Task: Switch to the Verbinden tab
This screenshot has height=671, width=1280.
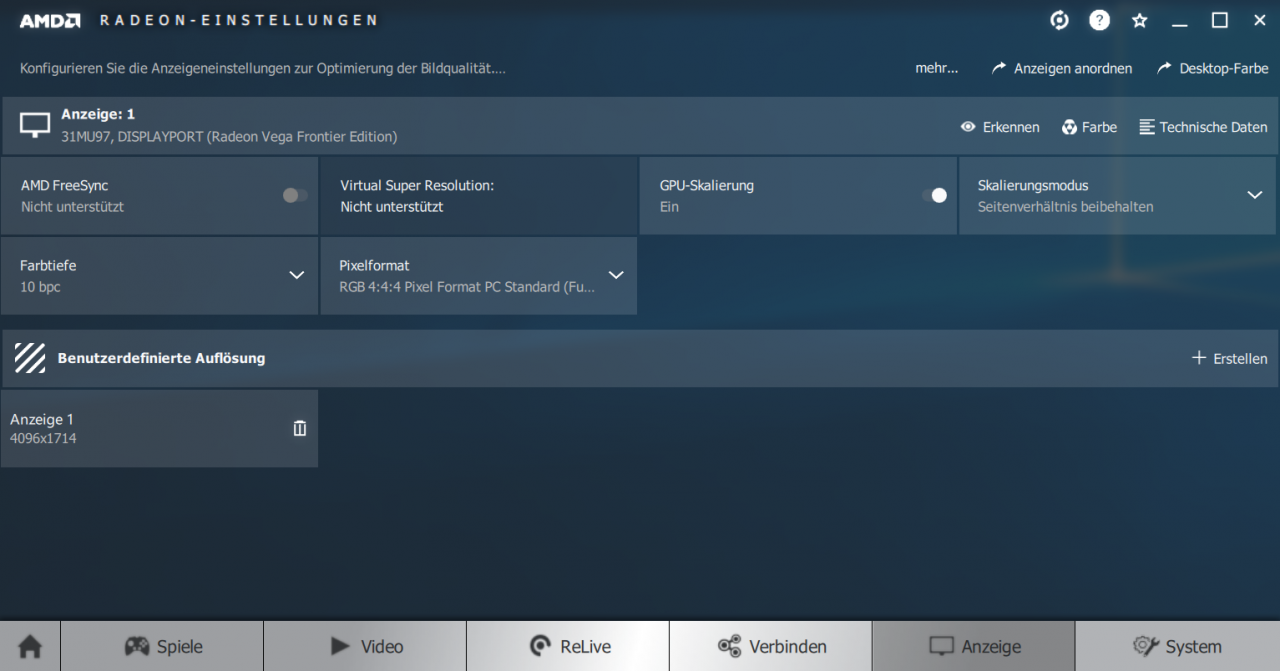Action: (771, 646)
